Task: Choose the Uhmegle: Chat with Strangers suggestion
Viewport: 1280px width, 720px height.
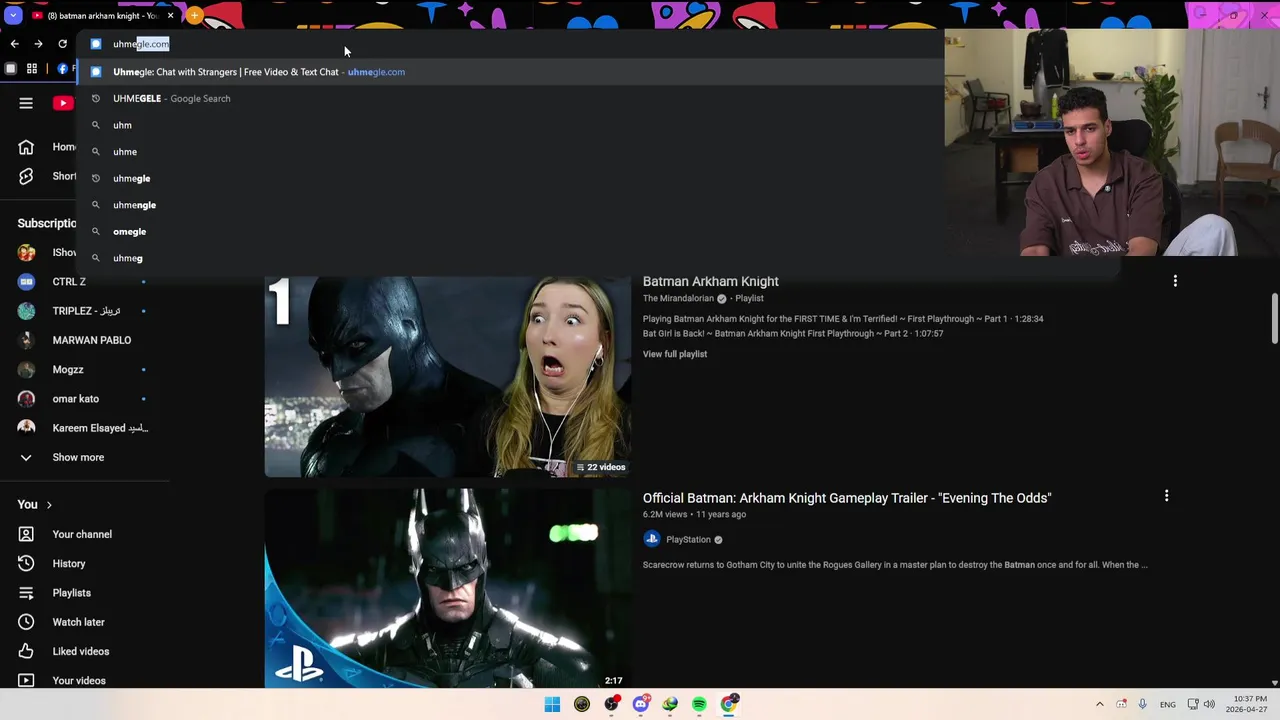Action: [x=510, y=72]
